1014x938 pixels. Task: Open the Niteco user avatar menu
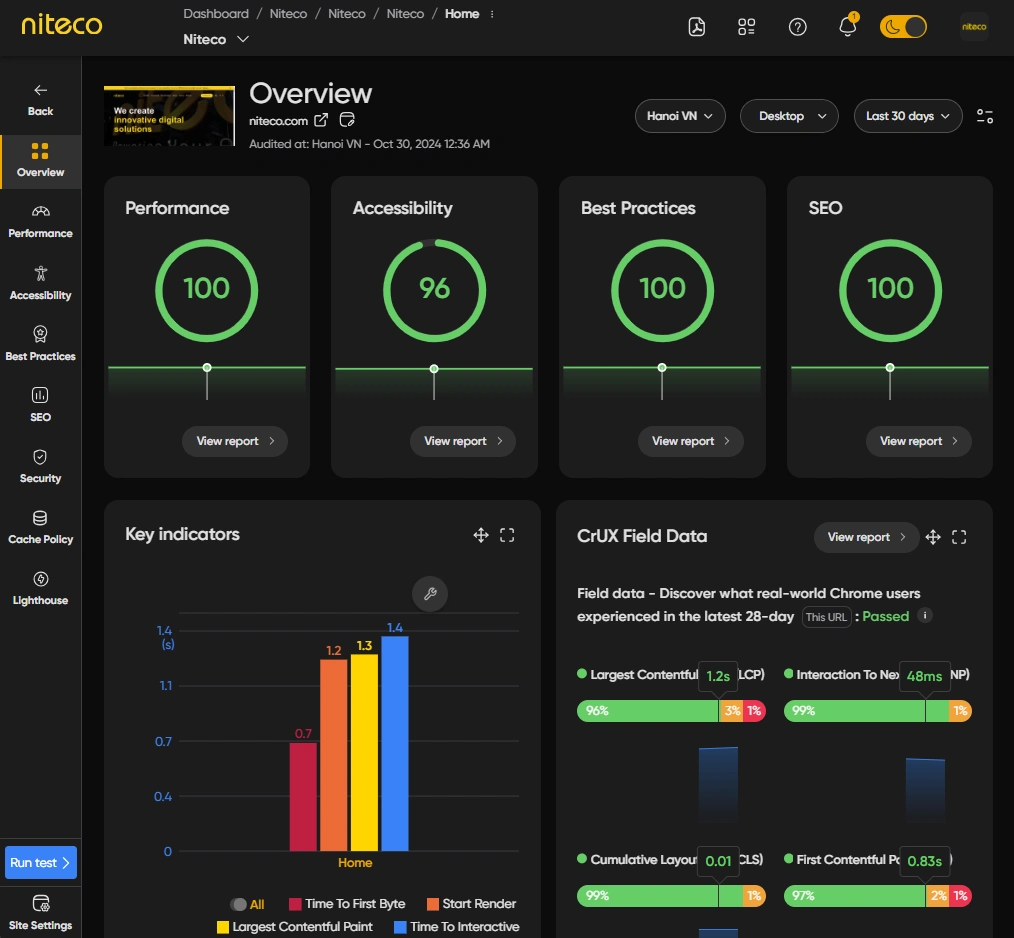click(x=974, y=27)
